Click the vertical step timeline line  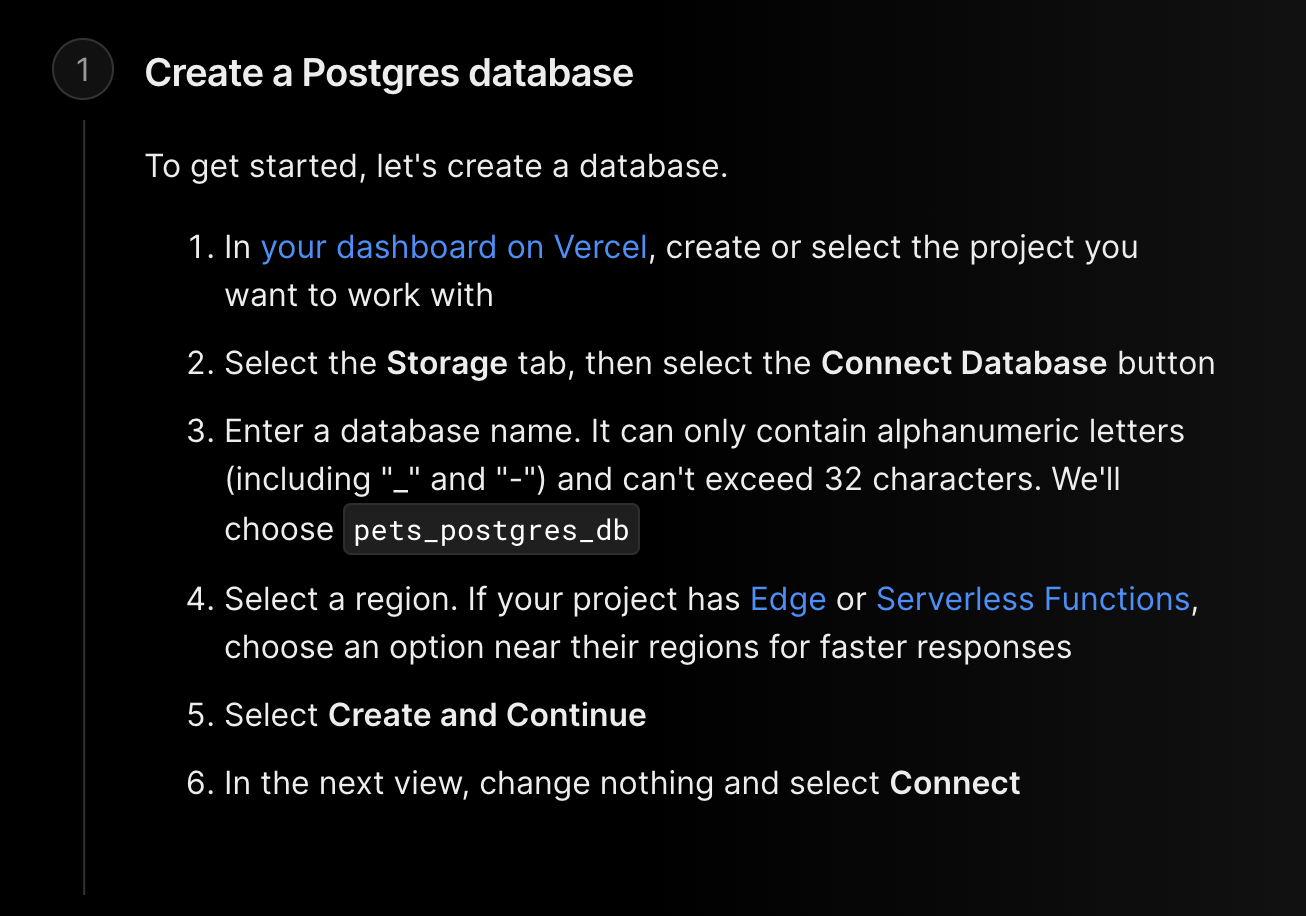pyautogui.click(x=84, y=507)
